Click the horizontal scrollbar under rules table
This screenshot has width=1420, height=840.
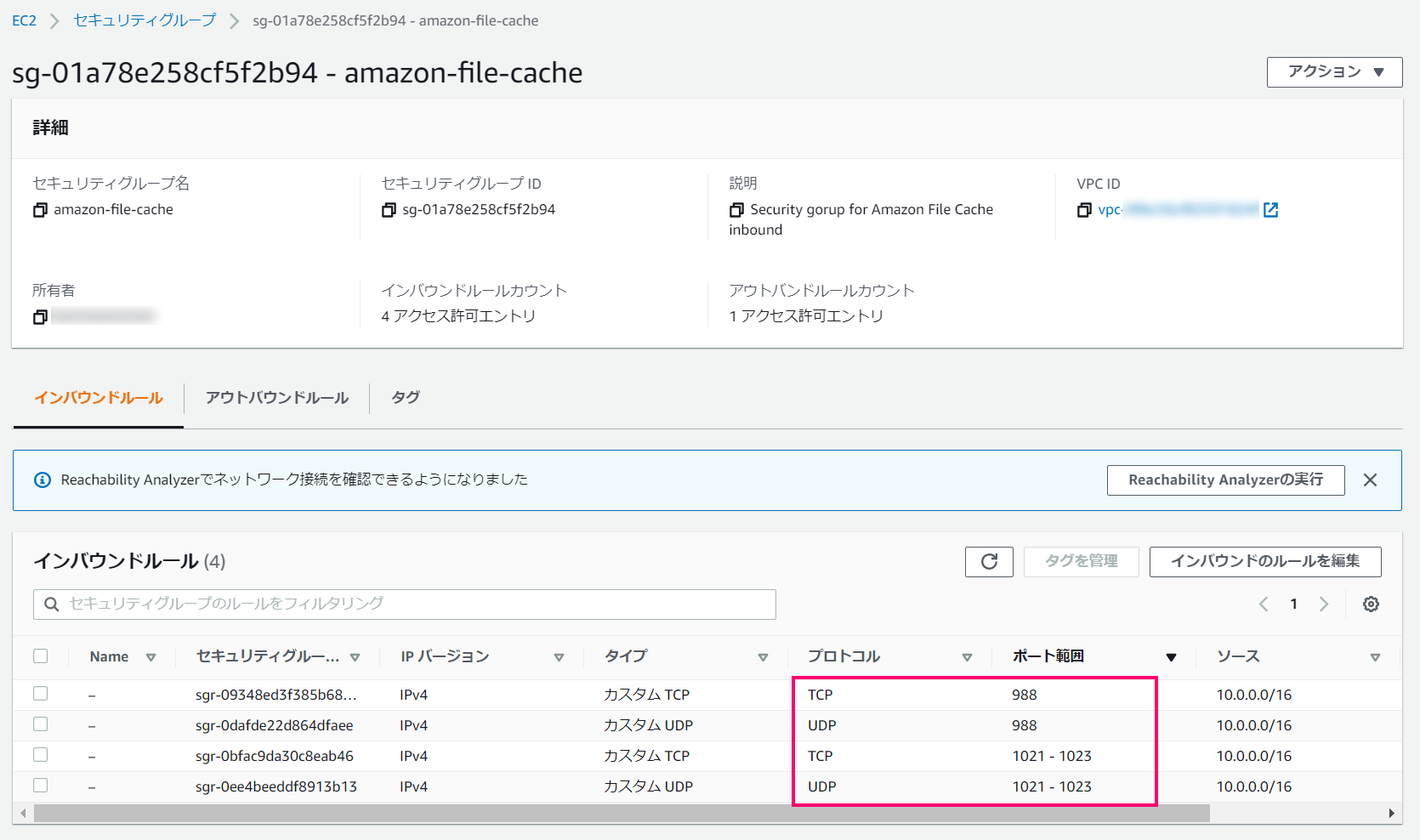(622, 814)
